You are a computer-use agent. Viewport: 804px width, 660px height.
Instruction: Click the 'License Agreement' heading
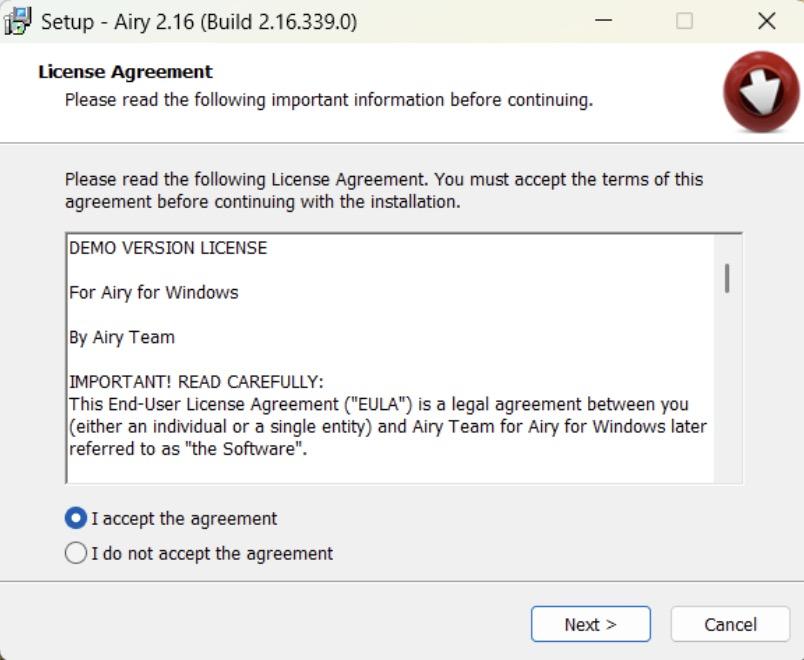coord(125,72)
